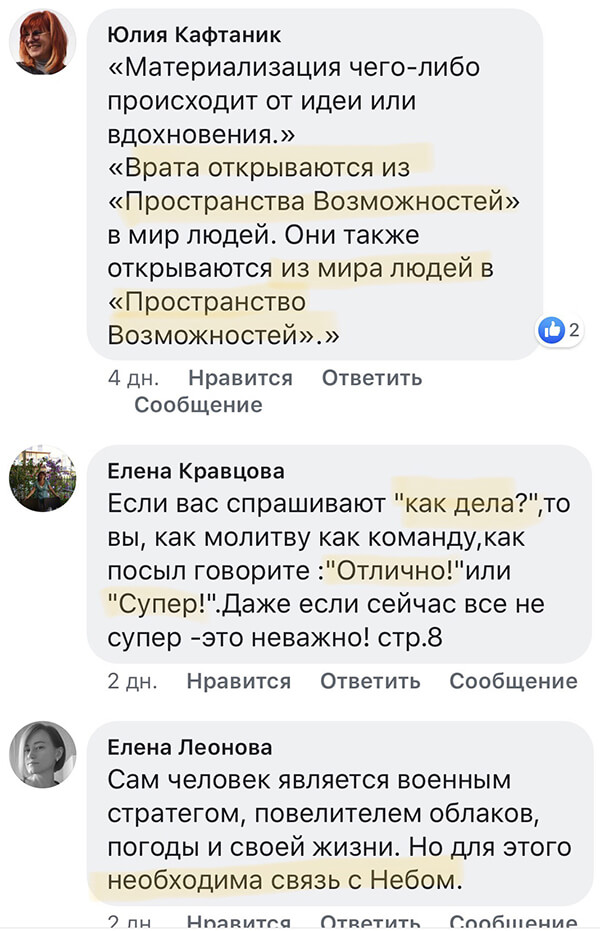Click the name Юлия Кафтаник
This screenshot has height=931, width=600.
(x=194, y=34)
